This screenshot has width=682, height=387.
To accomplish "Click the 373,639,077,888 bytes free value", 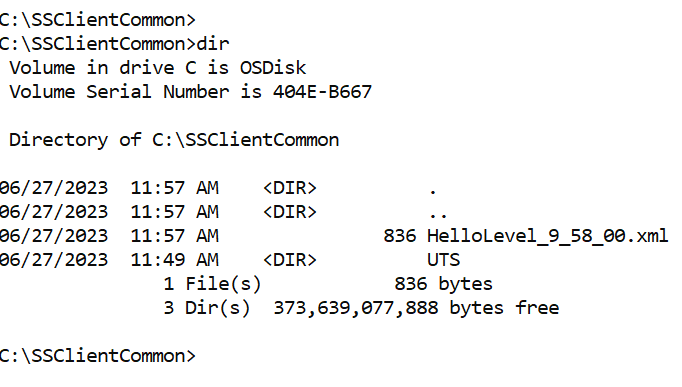I will tap(416, 308).
